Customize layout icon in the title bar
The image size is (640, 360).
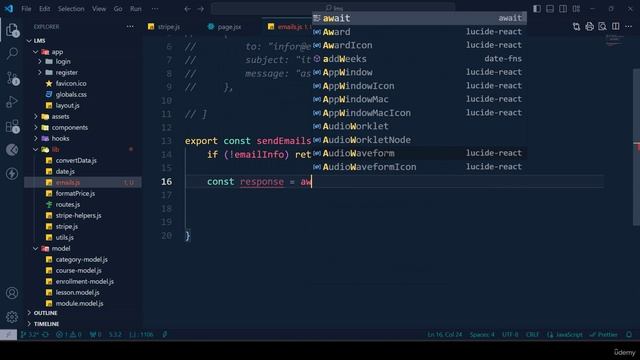[x=576, y=9]
